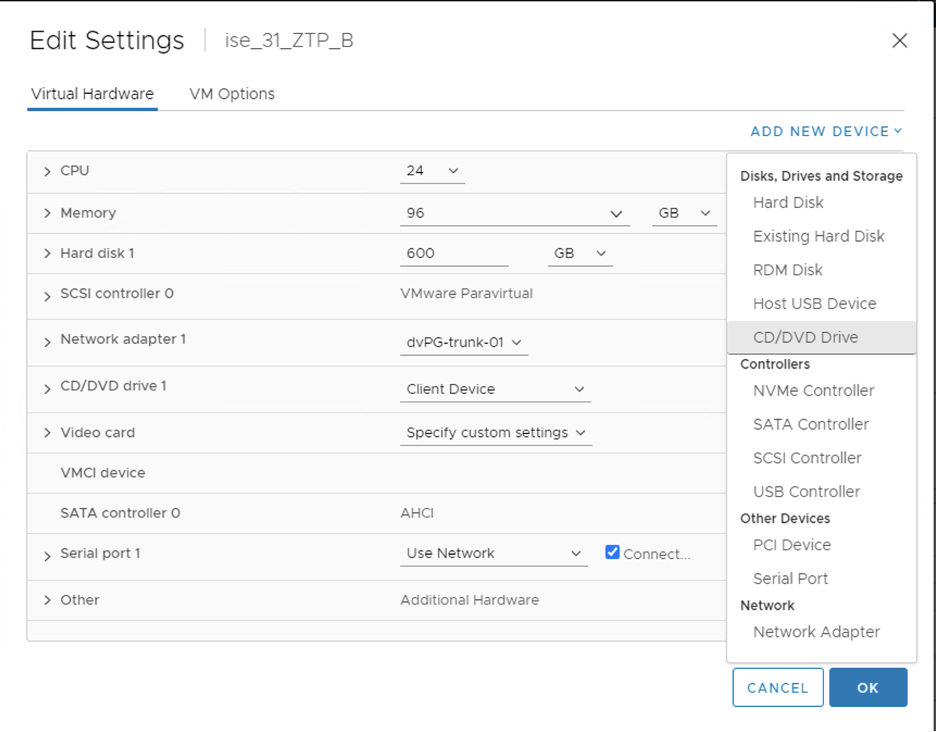Expand the Serial port 1 row
Screen dimensions: 936x732
(x=47, y=556)
